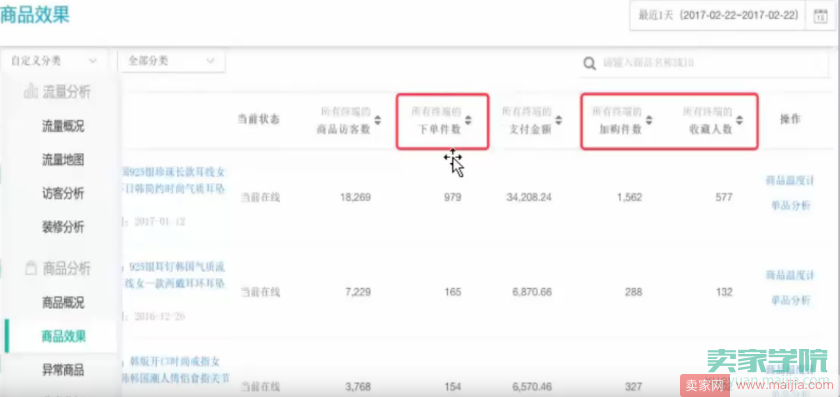Click the 577 favorites value
The height and width of the screenshot is (397, 840).
(x=724, y=197)
